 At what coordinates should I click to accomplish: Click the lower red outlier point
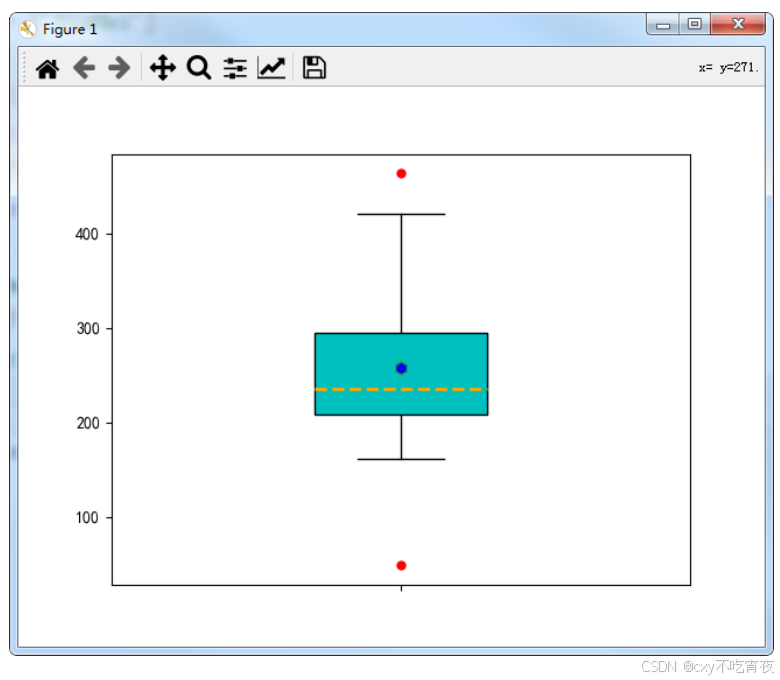401,566
